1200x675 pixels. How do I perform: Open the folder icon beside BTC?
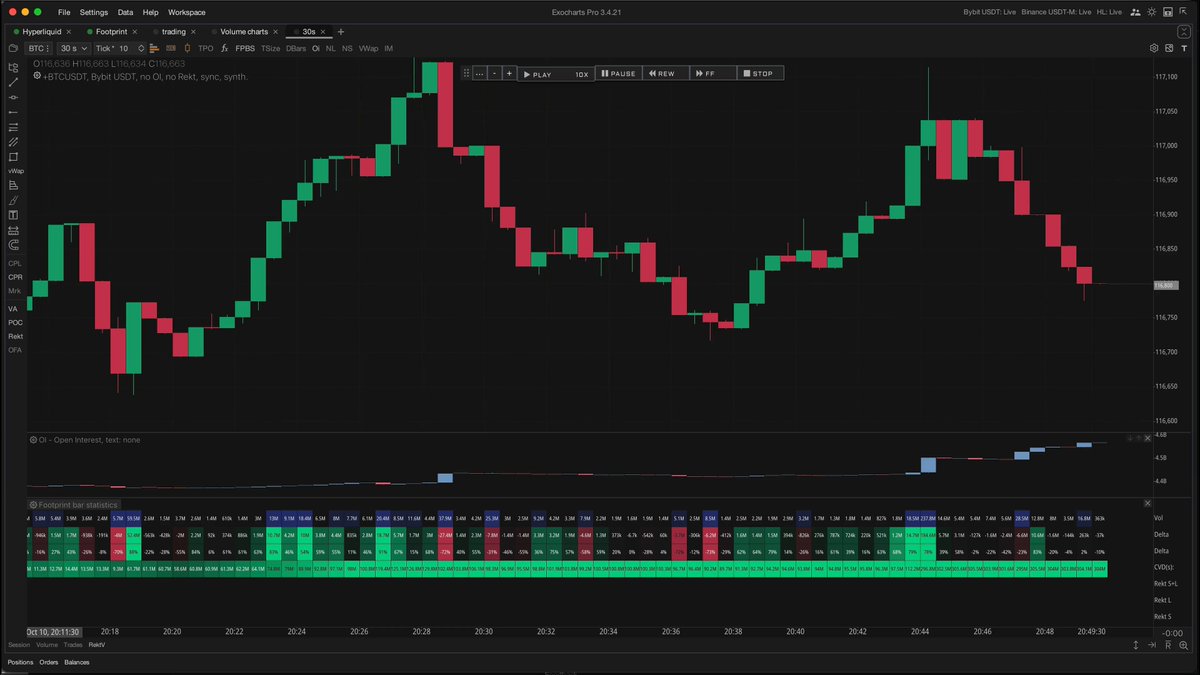13,48
